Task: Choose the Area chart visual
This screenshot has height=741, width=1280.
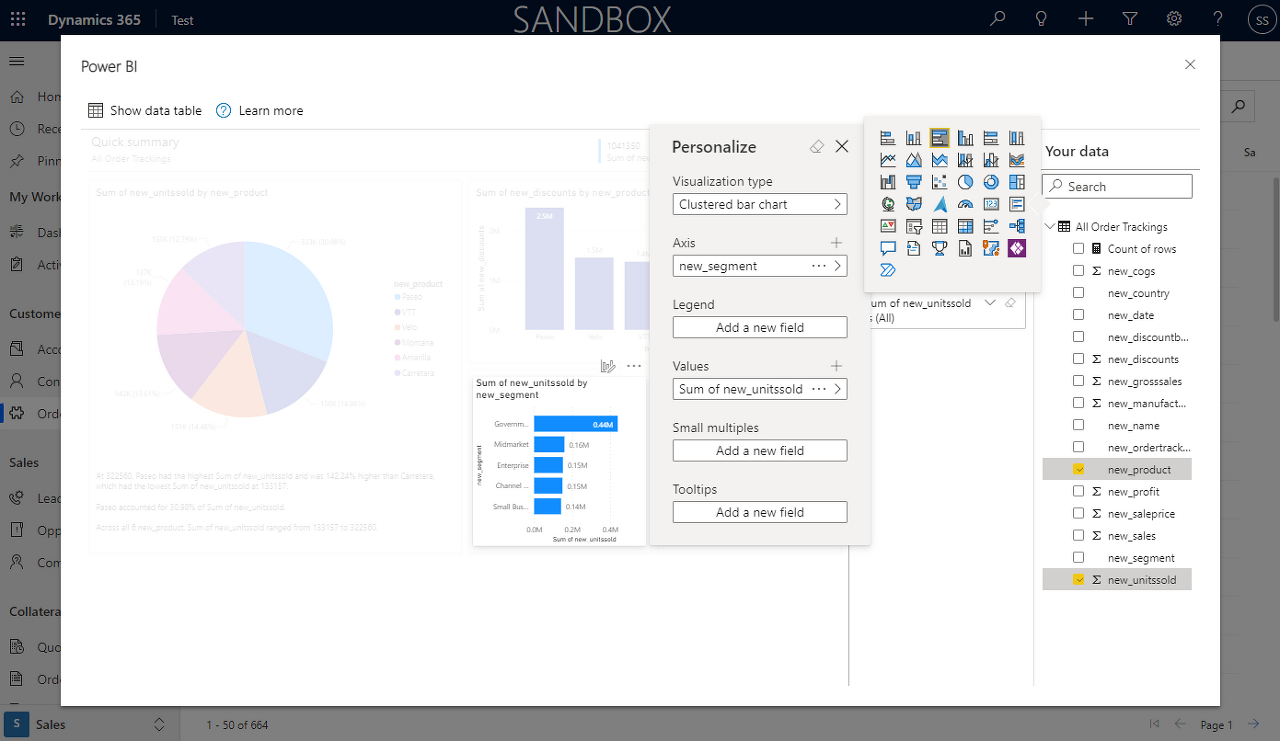Action: pyautogui.click(x=913, y=160)
